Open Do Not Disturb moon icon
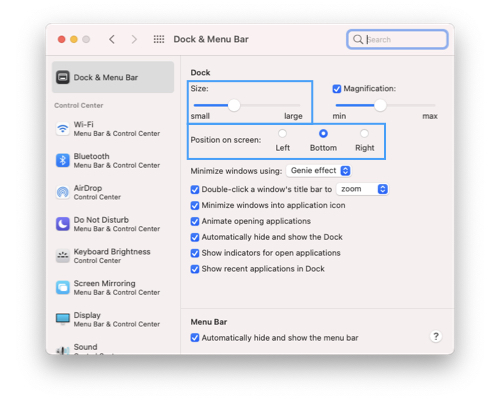Screen dimensions: 500x400 point(63,224)
